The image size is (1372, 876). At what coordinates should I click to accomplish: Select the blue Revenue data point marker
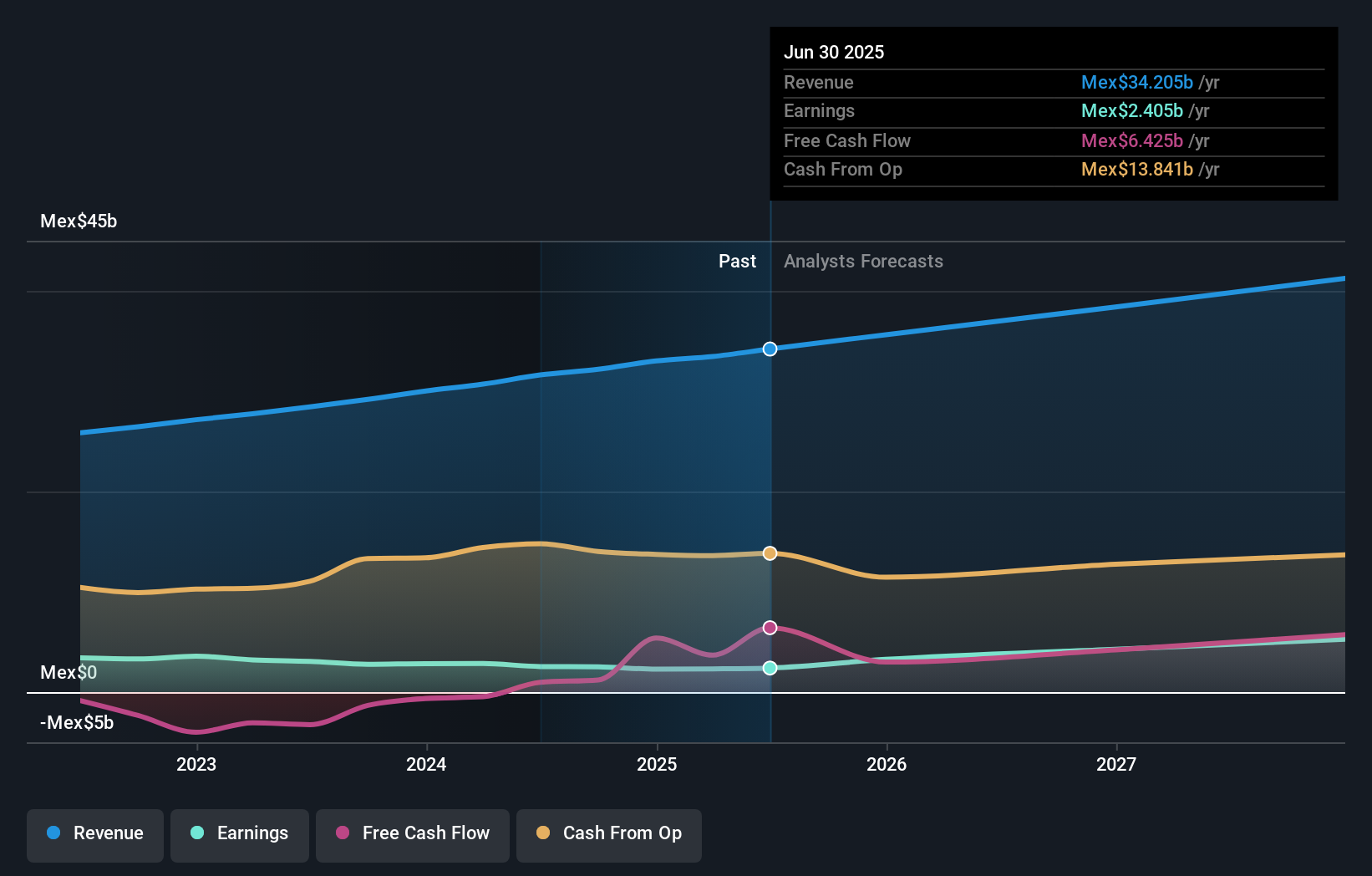[x=770, y=349]
